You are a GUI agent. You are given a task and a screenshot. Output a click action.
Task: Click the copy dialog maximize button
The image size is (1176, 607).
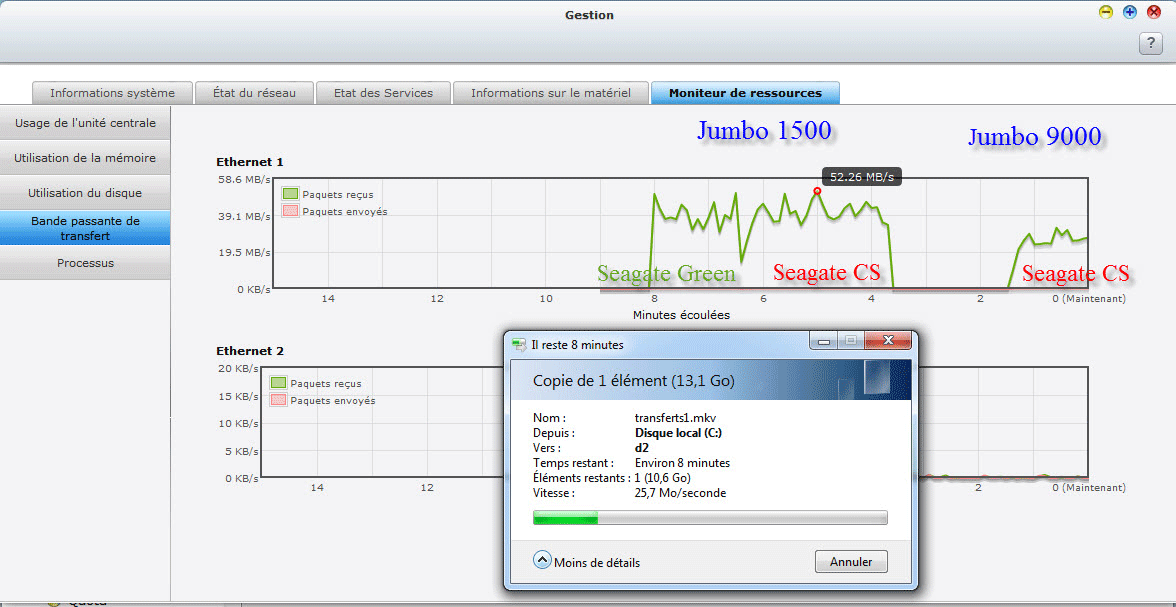[850, 341]
